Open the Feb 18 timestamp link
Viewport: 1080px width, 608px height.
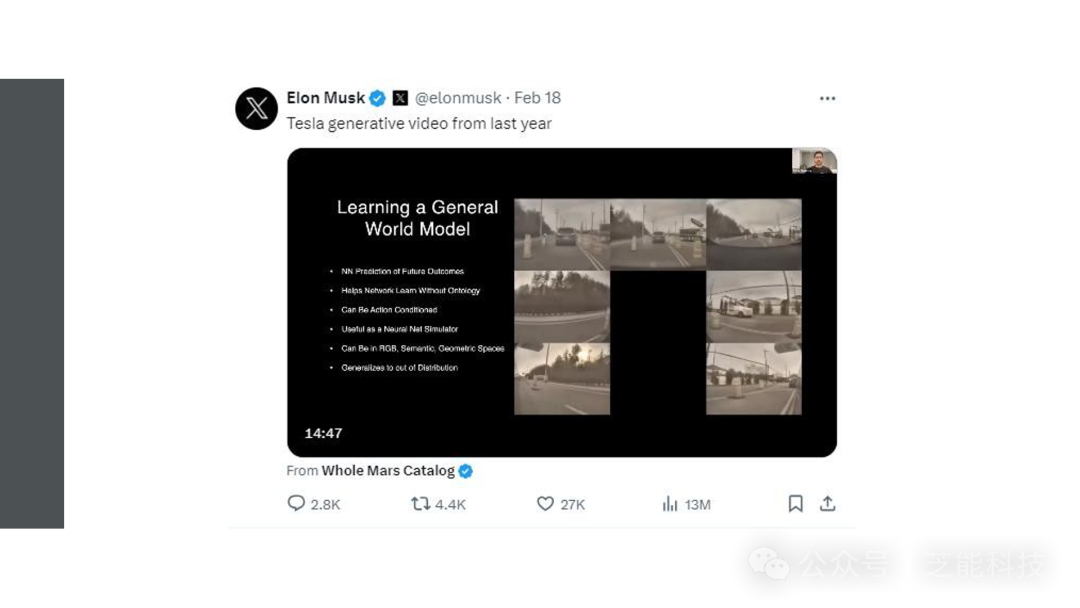coord(537,98)
